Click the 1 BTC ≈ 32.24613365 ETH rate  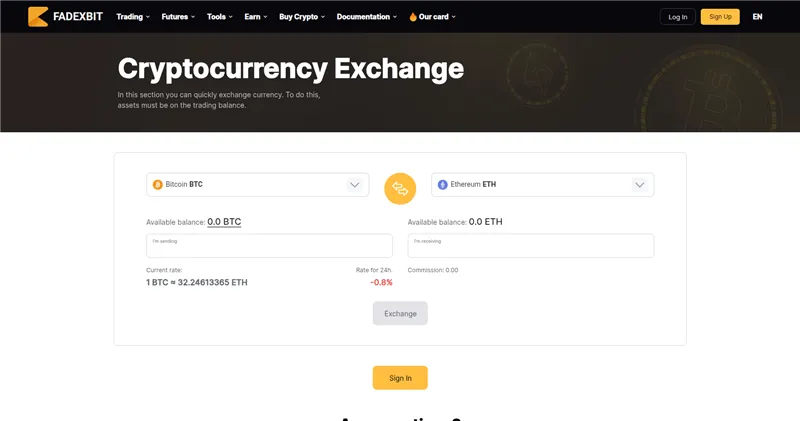pos(196,282)
